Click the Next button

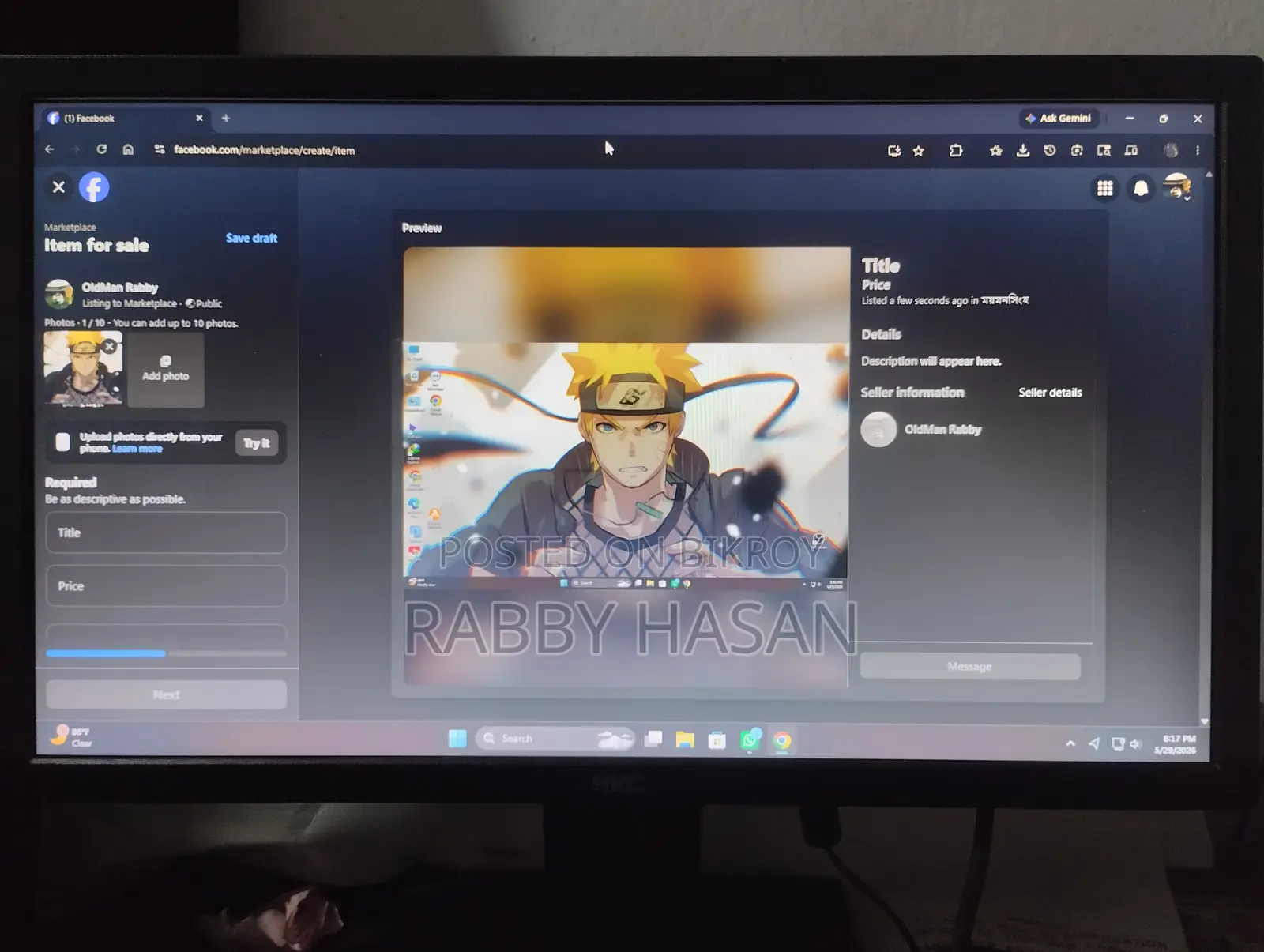(166, 694)
